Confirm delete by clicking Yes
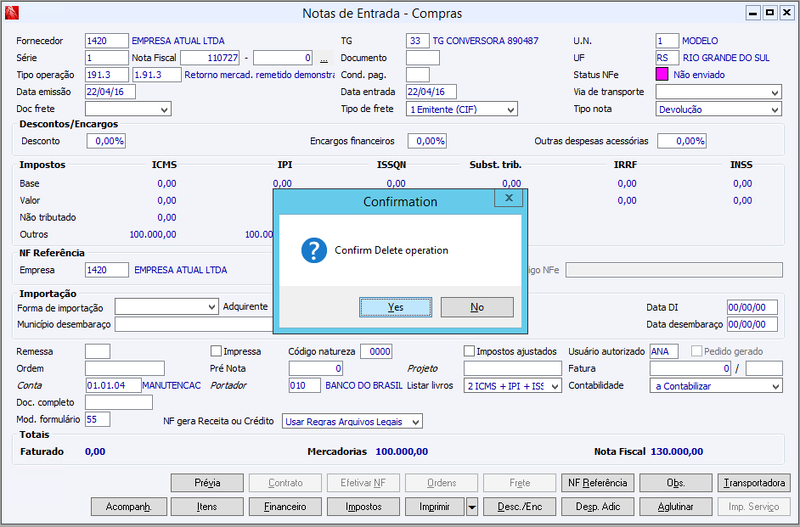Screen dimensions: 800x527 pyautogui.click(x=395, y=307)
